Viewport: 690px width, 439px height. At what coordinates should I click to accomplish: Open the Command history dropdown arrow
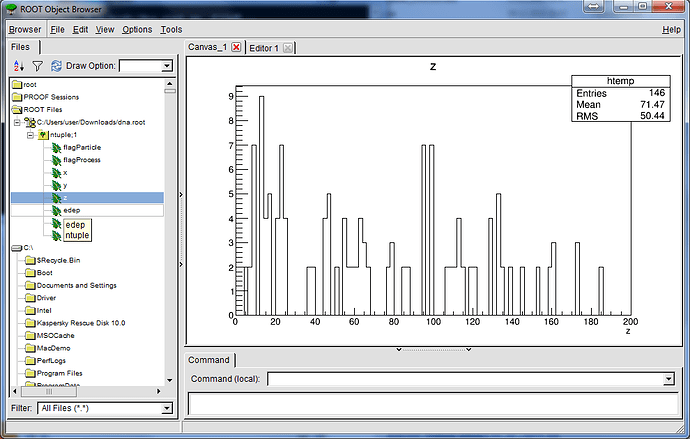pyautogui.click(x=669, y=380)
